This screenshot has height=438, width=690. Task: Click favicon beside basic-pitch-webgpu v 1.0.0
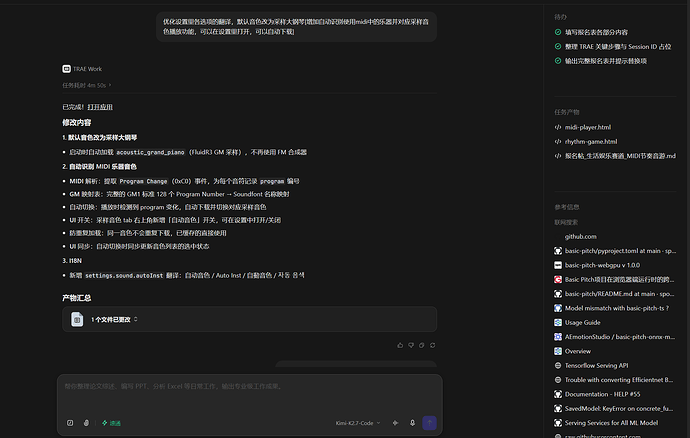pos(558,265)
